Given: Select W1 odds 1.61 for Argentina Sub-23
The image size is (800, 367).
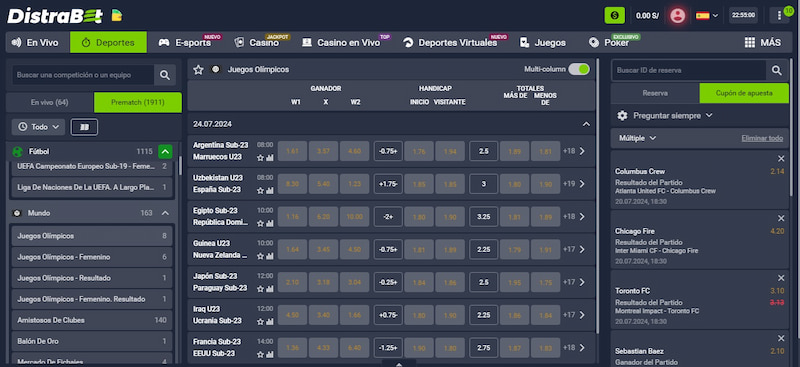Looking at the screenshot, I should [292, 151].
